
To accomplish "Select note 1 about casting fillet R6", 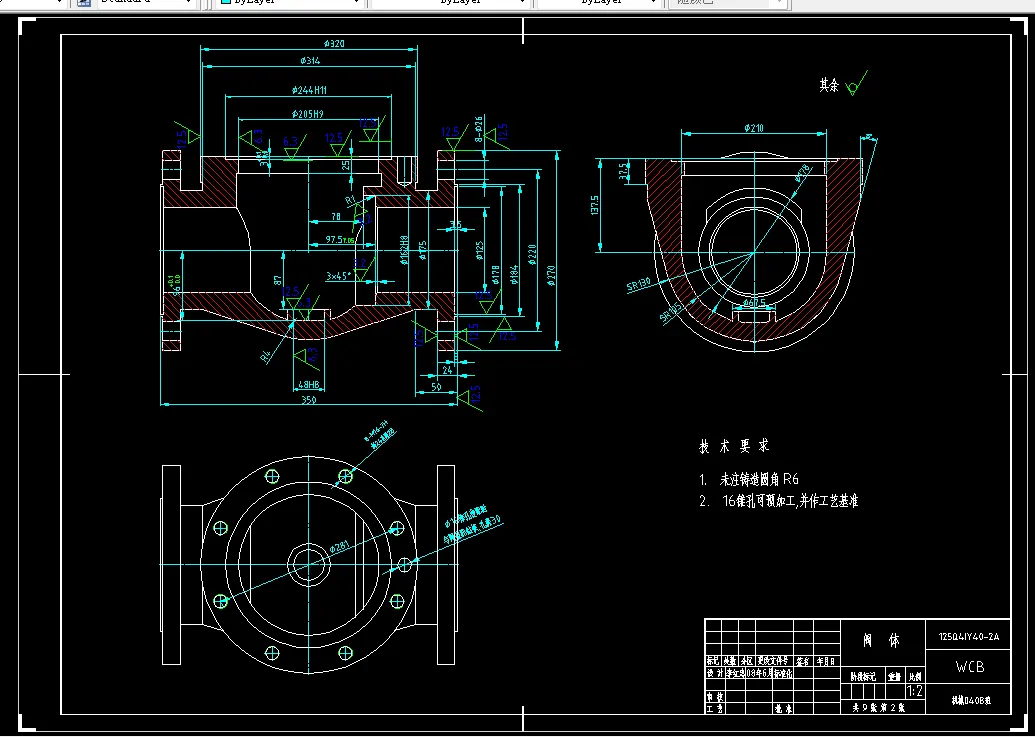I will click(x=749, y=479).
